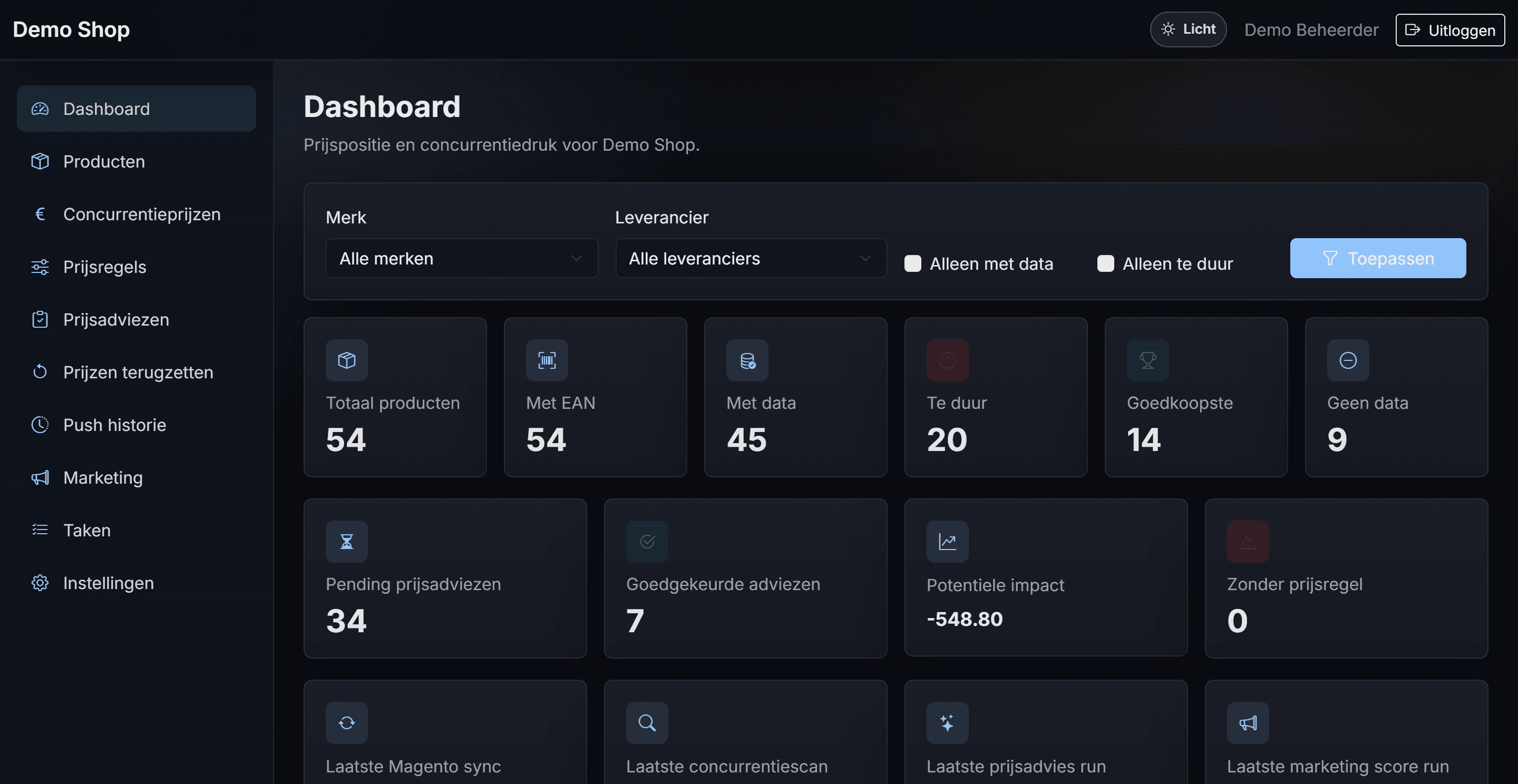1518x784 pixels.
Task: Click the Dashboard page heading
Action: point(382,106)
